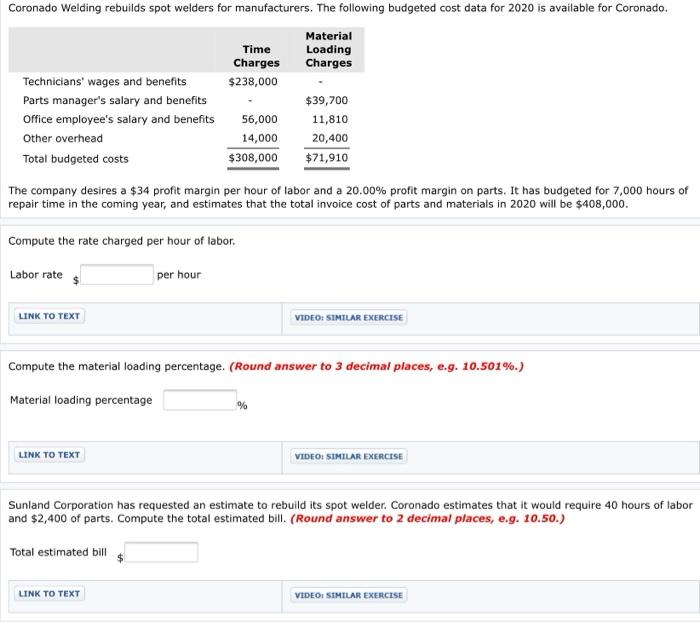This screenshot has height=622, width=700.
Task: Play VIDEO: SIMILAR EXERCISE under Total estimated bill
Action: 349,595
